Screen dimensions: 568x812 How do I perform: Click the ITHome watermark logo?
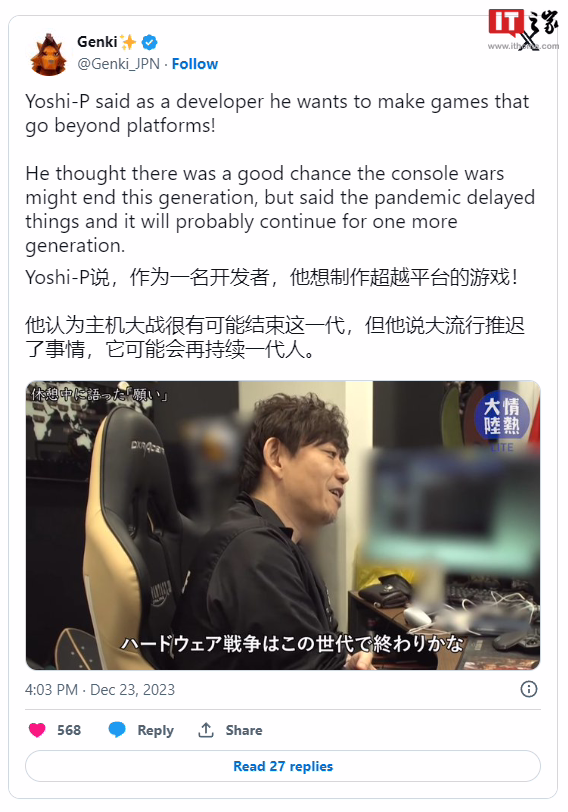[x=523, y=29]
